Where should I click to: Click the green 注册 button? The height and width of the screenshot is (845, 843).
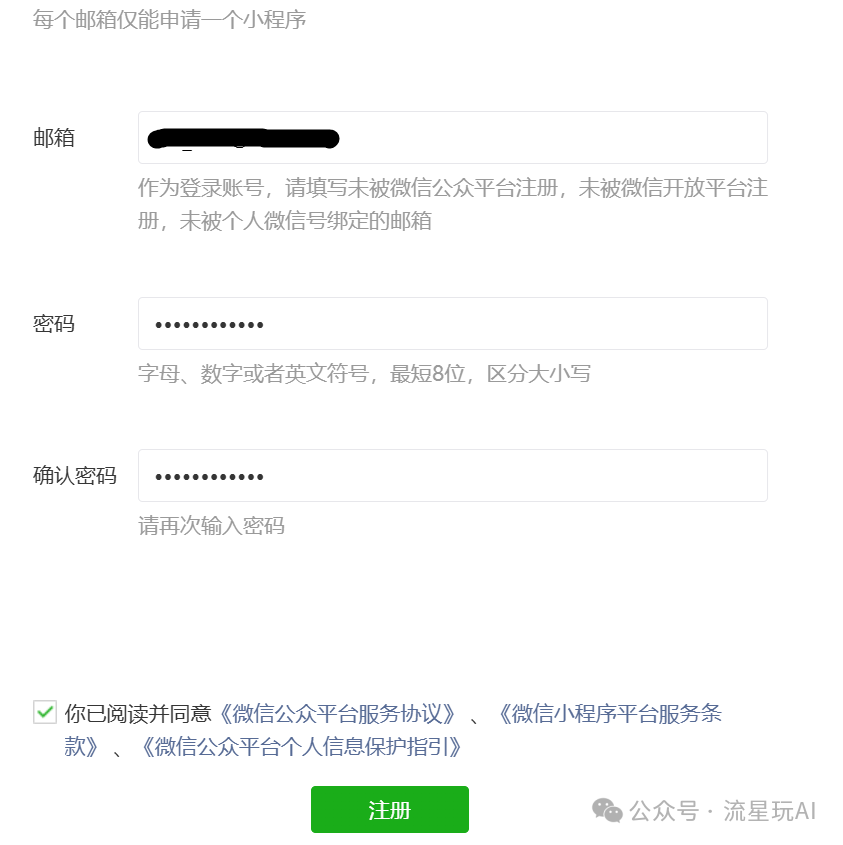(x=389, y=810)
